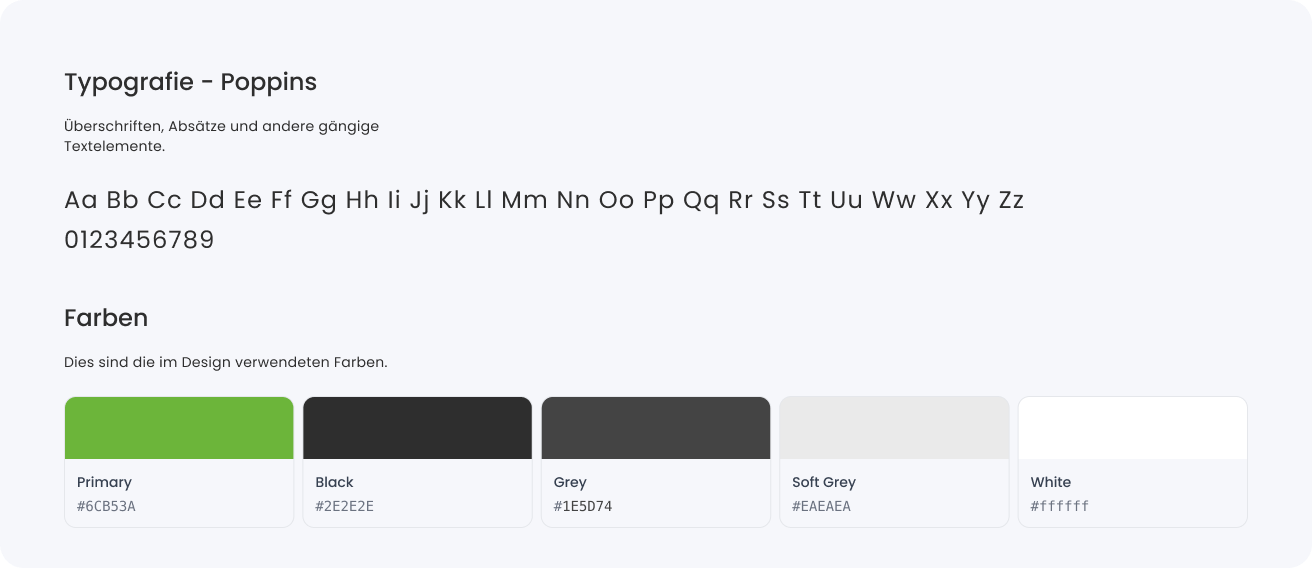
Task: Click the 'Soft Grey' swatch label
Action: tap(824, 482)
